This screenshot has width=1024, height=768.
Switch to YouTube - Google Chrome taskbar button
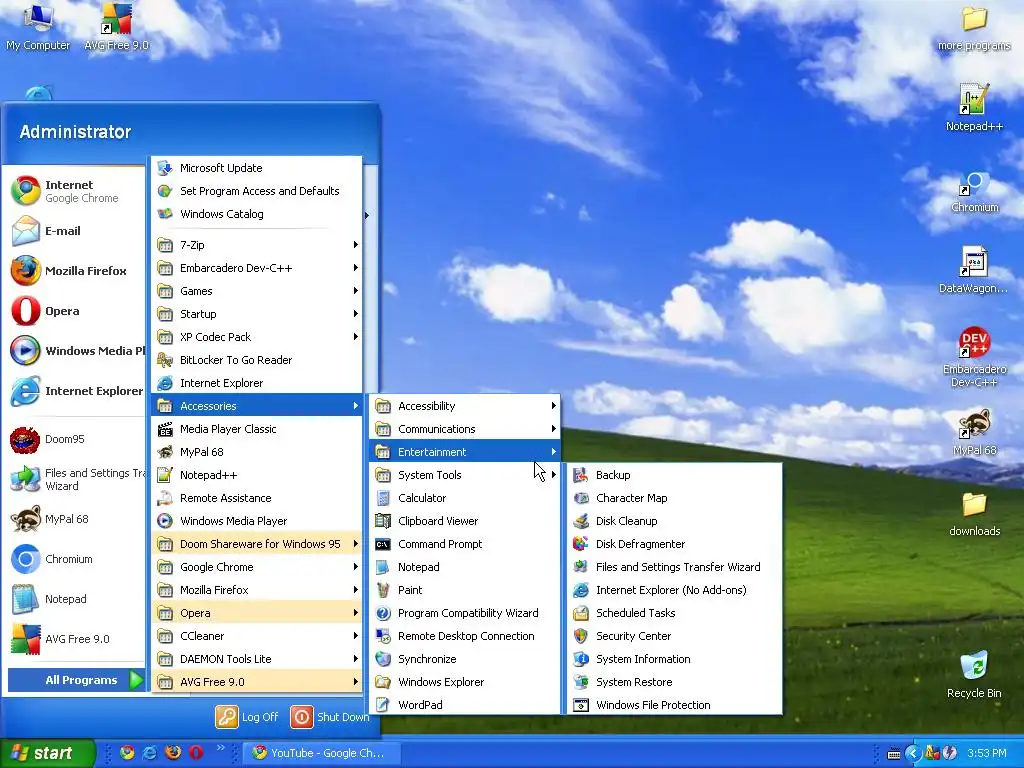click(x=321, y=753)
